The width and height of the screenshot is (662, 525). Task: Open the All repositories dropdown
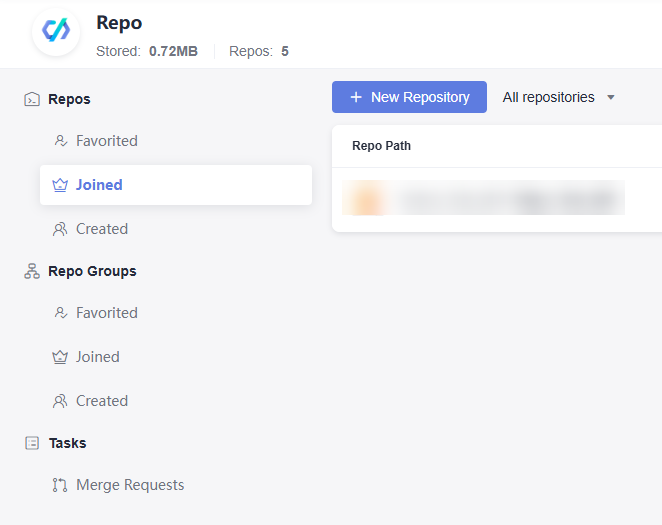click(x=549, y=97)
